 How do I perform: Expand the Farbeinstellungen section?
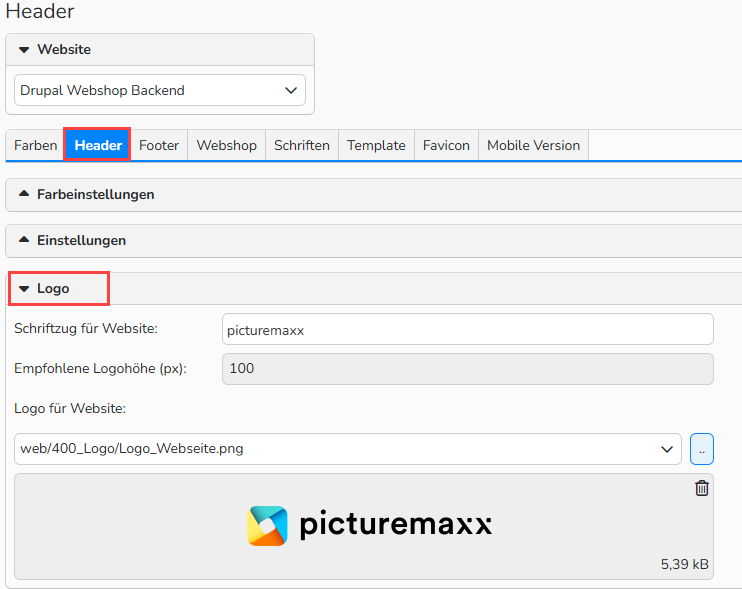pyautogui.click(x=373, y=194)
